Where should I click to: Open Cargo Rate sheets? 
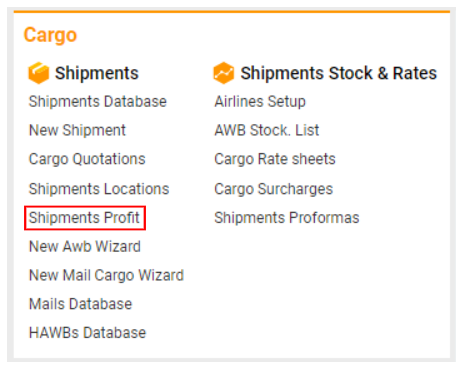pos(275,159)
